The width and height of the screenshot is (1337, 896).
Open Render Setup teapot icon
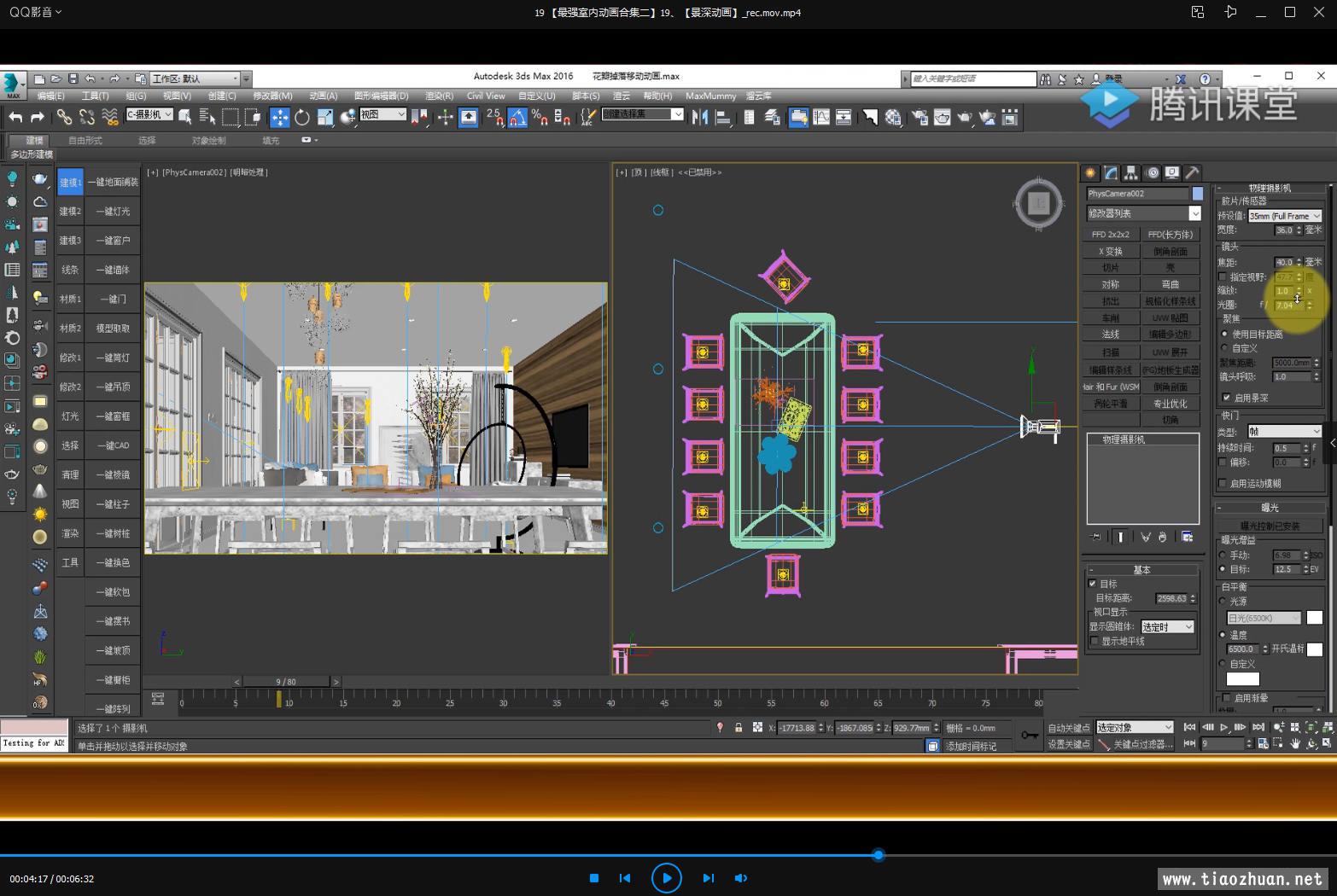point(920,117)
